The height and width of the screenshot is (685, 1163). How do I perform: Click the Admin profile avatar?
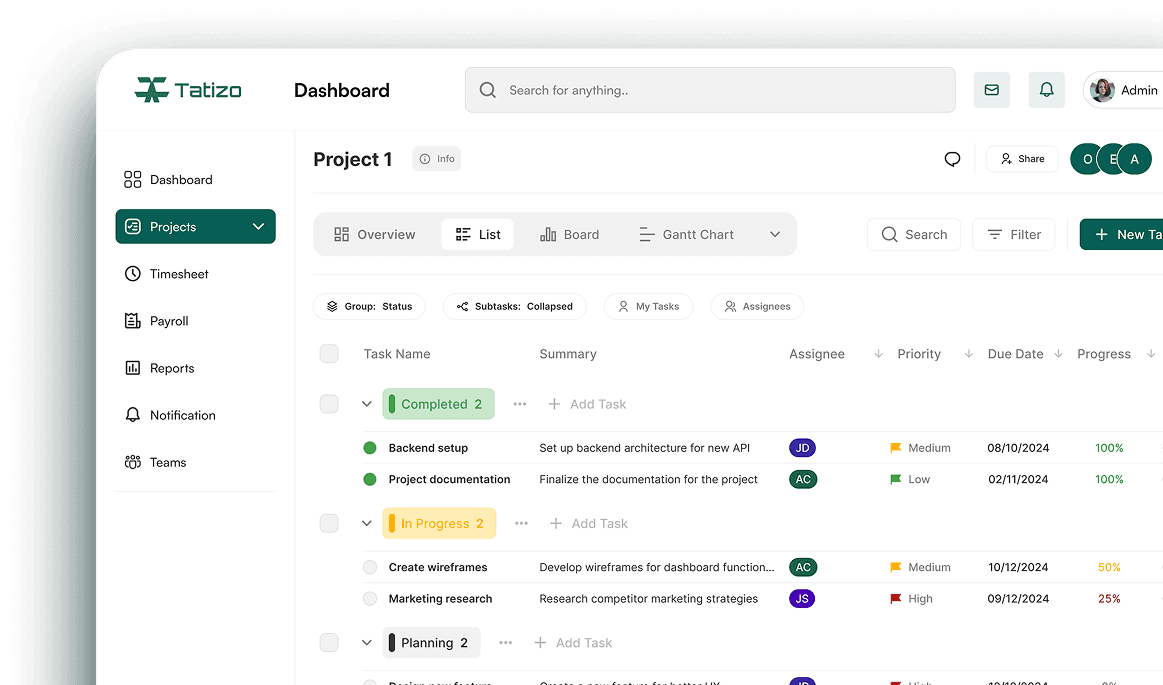1101,90
